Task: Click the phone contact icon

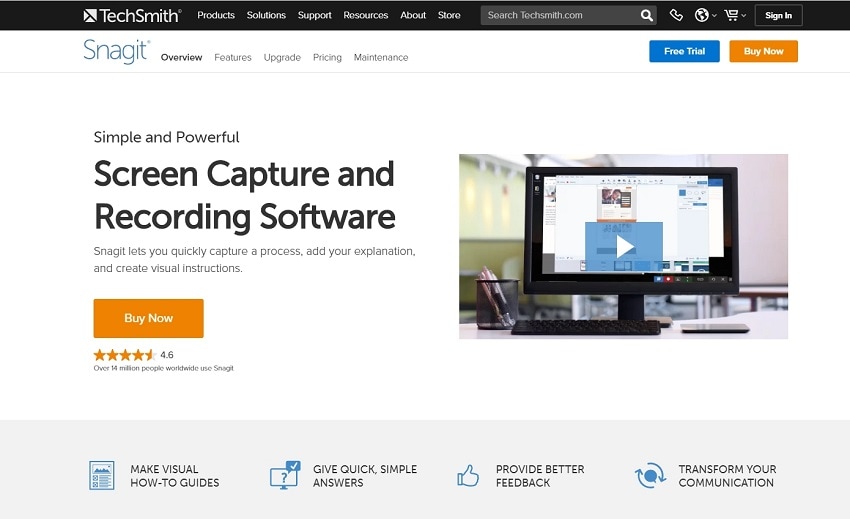Action: tap(676, 15)
